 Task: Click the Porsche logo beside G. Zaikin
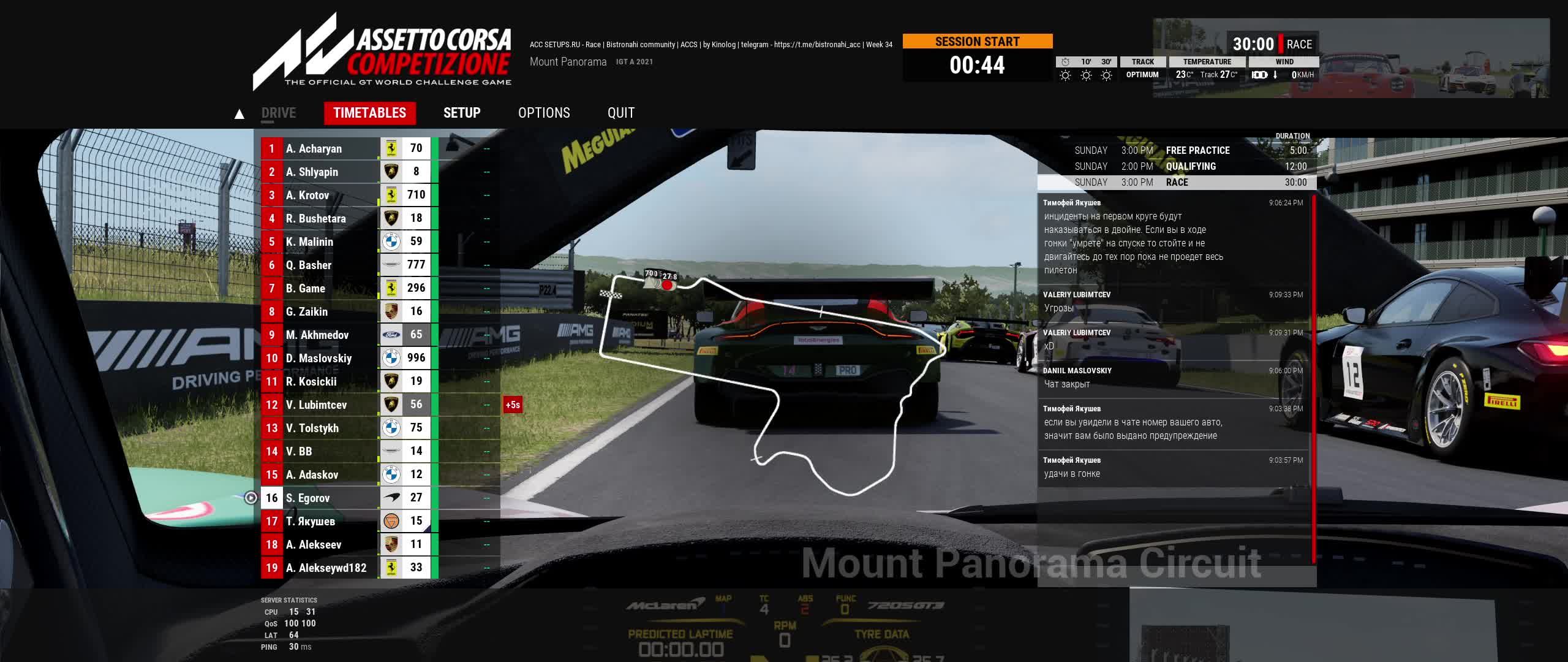(x=391, y=311)
